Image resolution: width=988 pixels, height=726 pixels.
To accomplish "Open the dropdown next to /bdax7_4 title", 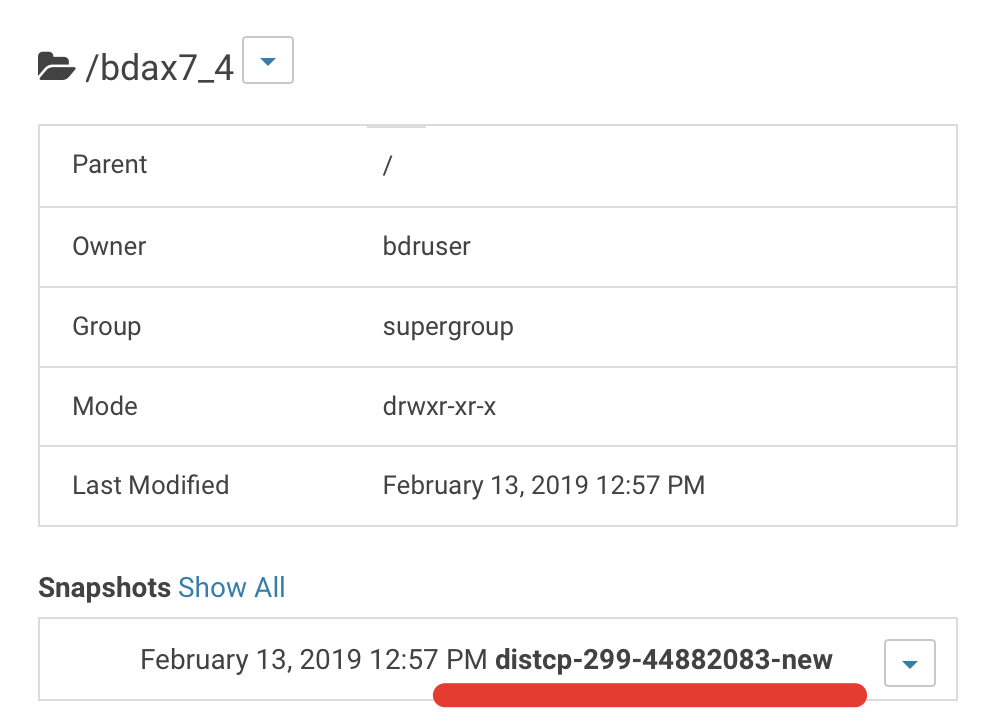I will point(268,63).
